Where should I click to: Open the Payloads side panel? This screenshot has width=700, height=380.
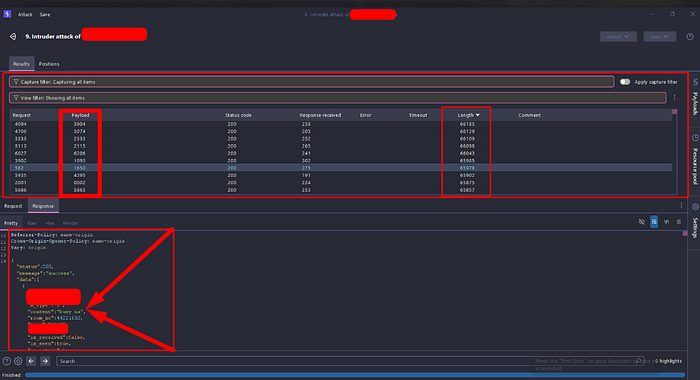695,98
